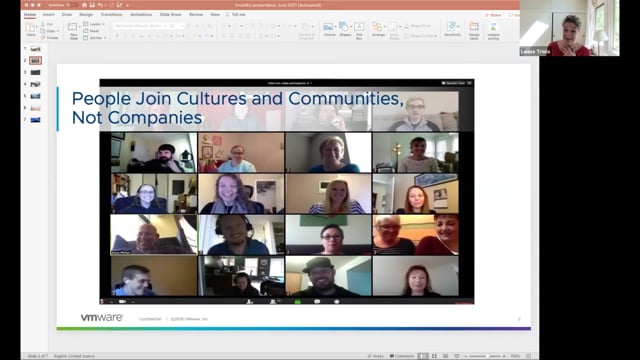Open Quick Styles in the ribbon
The width and height of the screenshot is (640, 360).
pos(394,30)
